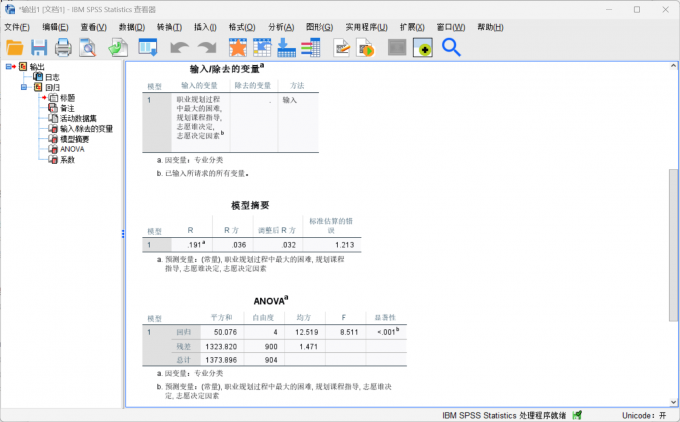Click total 1373.896 cell in ANOVA
This screenshot has height=422, width=680.
pos(221,360)
